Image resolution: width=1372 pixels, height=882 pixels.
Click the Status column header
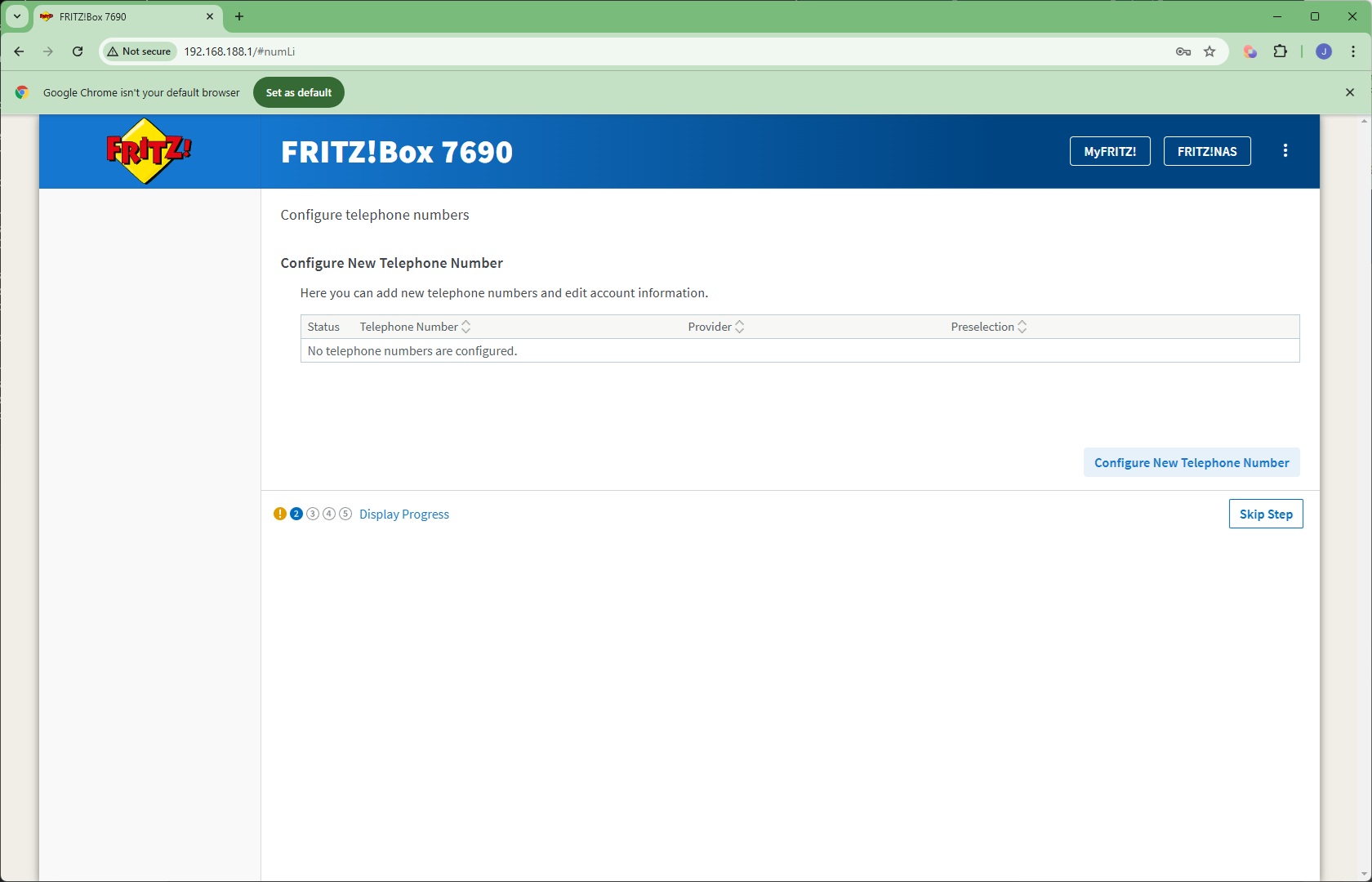pos(323,327)
